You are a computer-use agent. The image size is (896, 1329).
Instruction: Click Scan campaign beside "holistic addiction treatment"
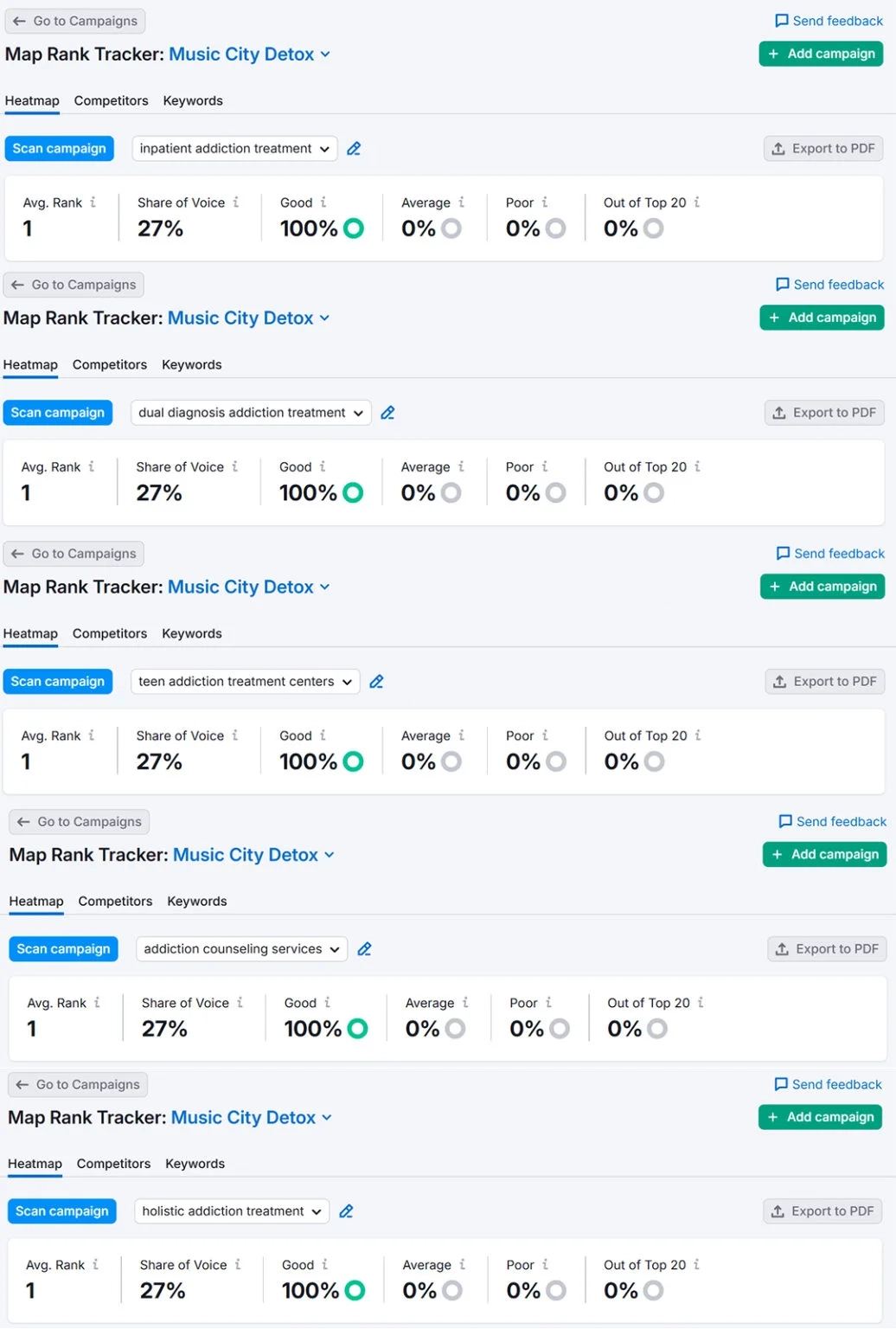click(x=62, y=1211)
